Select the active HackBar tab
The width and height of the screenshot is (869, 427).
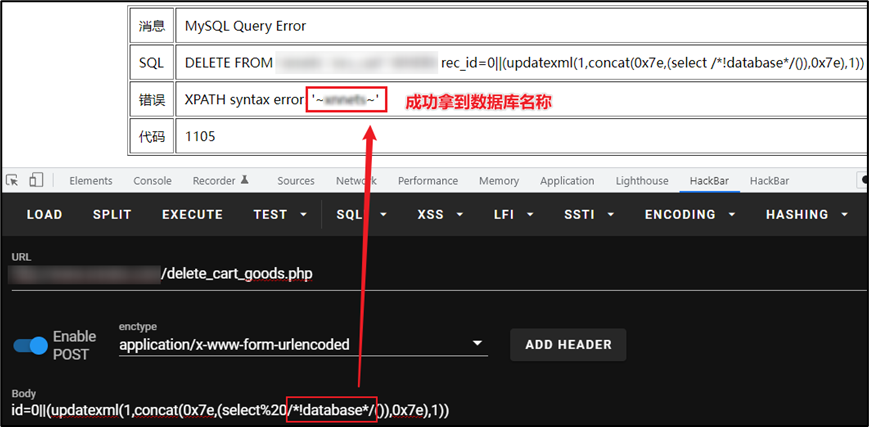pos(709,181)
